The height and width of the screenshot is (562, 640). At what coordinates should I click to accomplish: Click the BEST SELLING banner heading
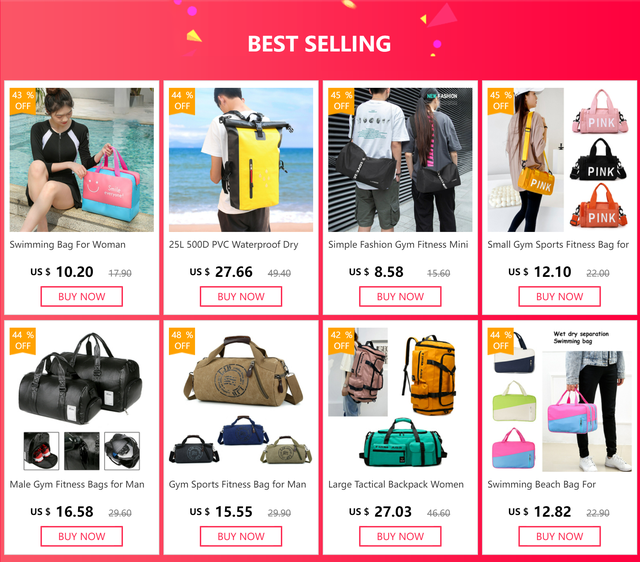(319, 44)
